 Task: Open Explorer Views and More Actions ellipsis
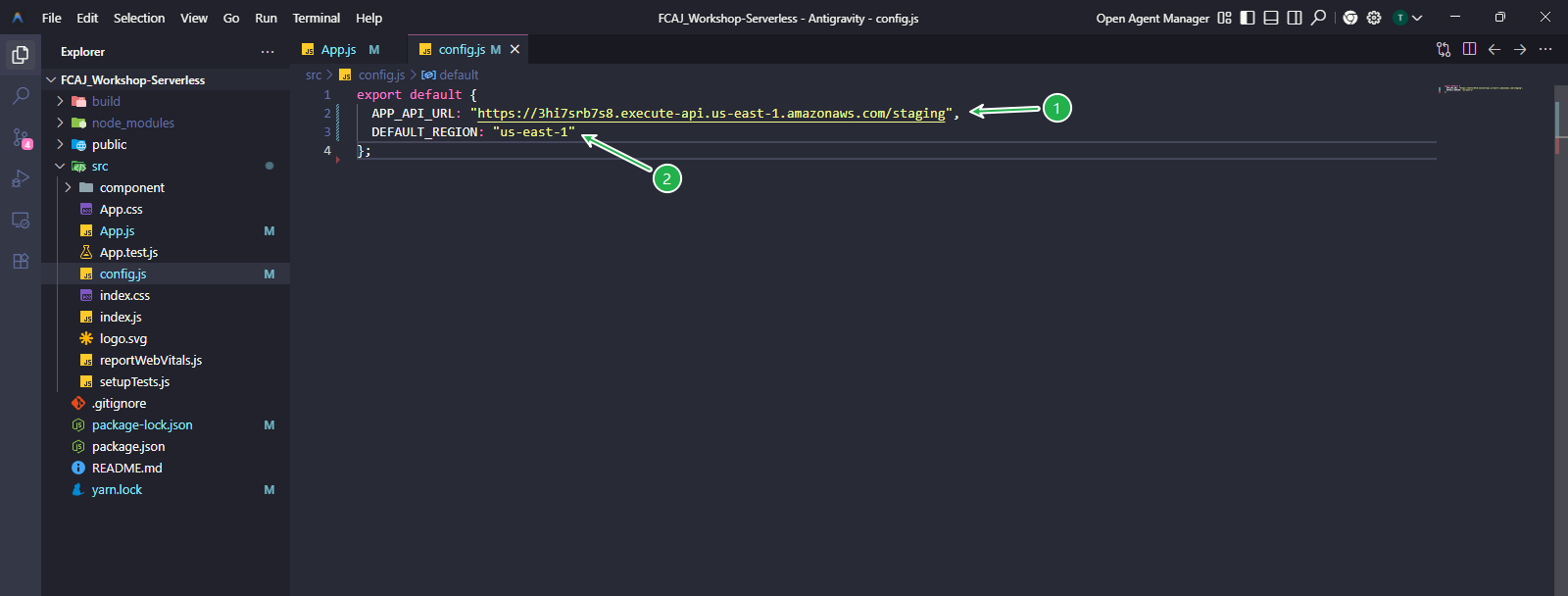coord(268,52)
